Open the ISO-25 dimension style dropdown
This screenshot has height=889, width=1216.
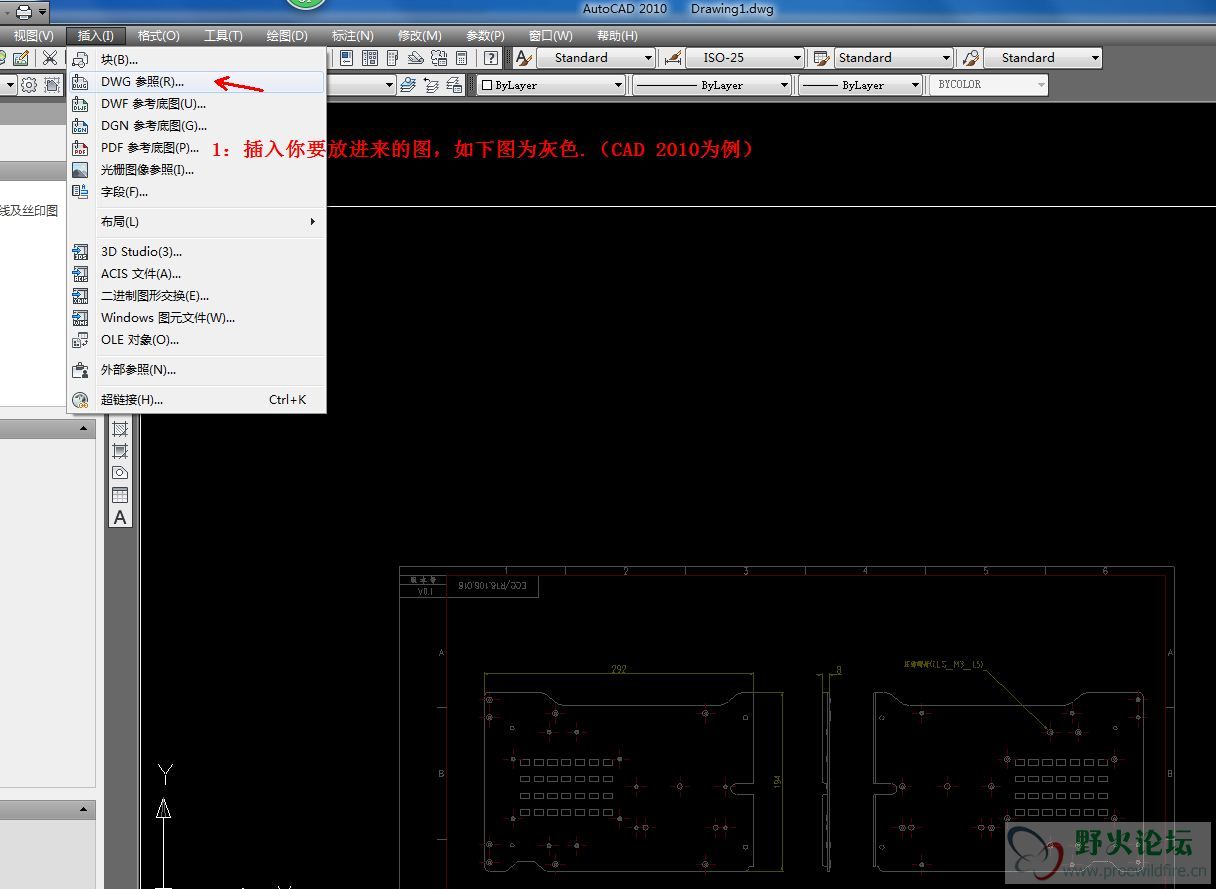coord(746,58)
